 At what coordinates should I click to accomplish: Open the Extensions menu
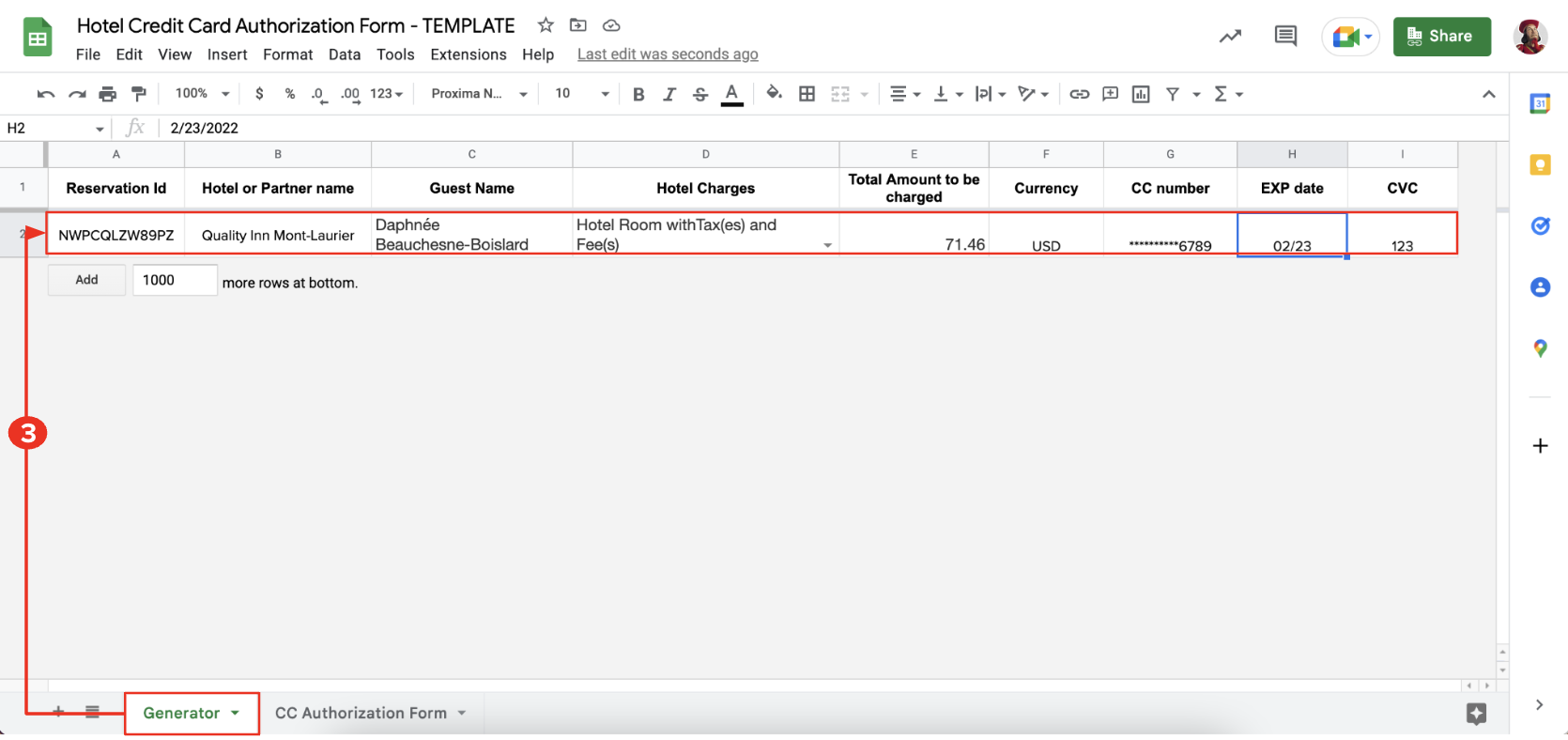coord(469,54)
